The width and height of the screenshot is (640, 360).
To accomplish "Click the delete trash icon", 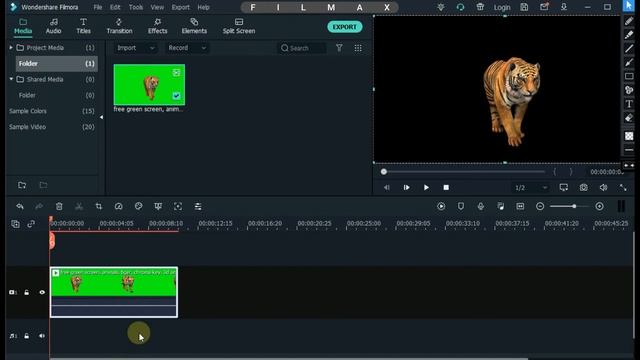I will pos(59,207).
